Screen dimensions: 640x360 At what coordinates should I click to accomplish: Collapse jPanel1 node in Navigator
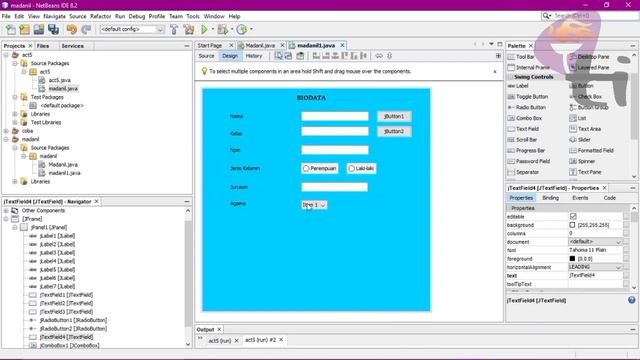[15, 227]
